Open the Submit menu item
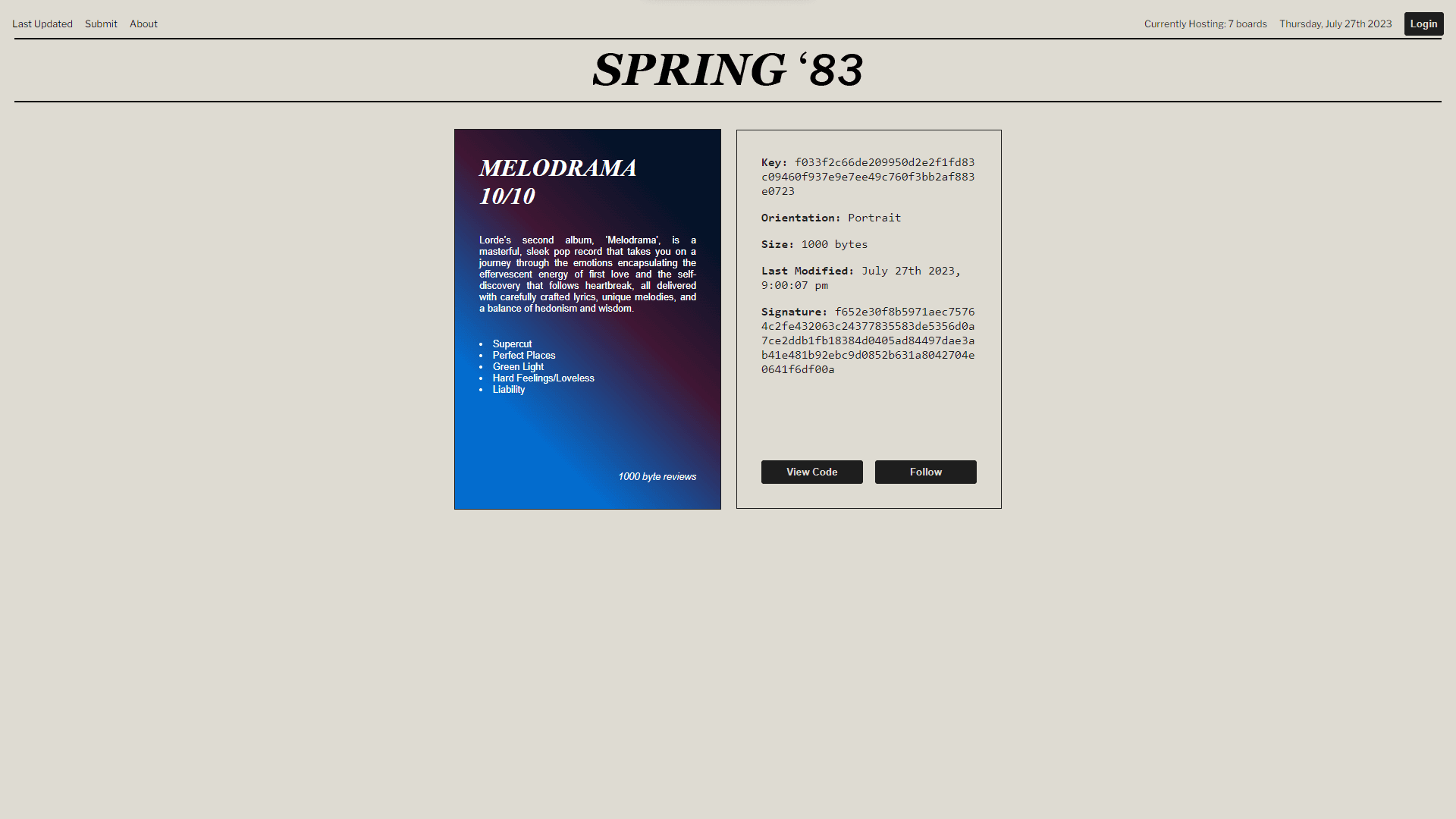This screenshot has width=1456, height=819. [x=100, y=23]
